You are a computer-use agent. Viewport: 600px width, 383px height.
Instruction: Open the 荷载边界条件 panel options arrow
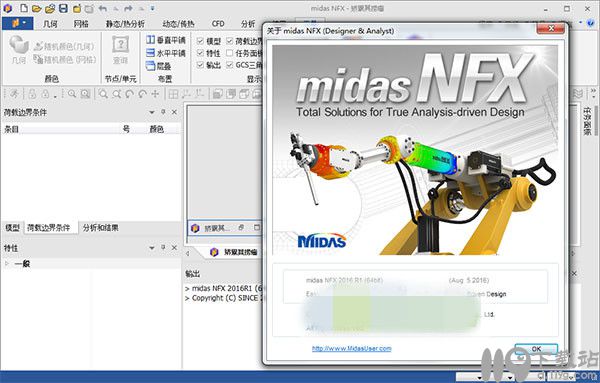pos(152,112)
